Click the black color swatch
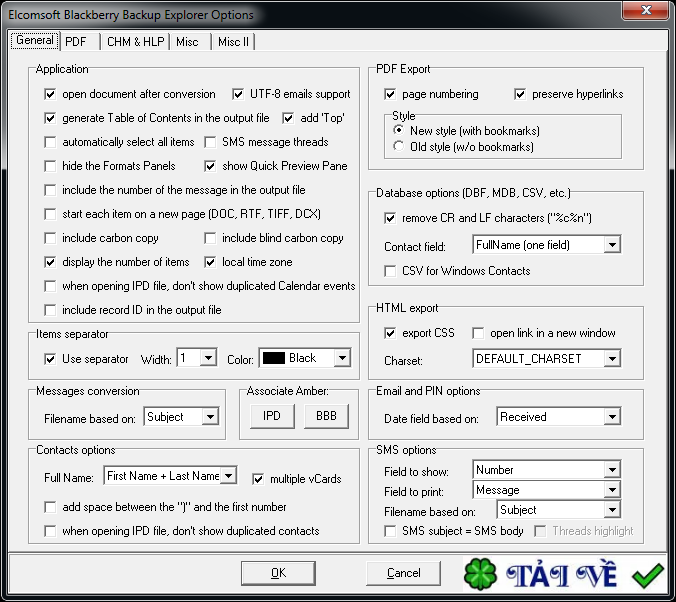Viewport: 676px width, 602px height. pos(274,358)
